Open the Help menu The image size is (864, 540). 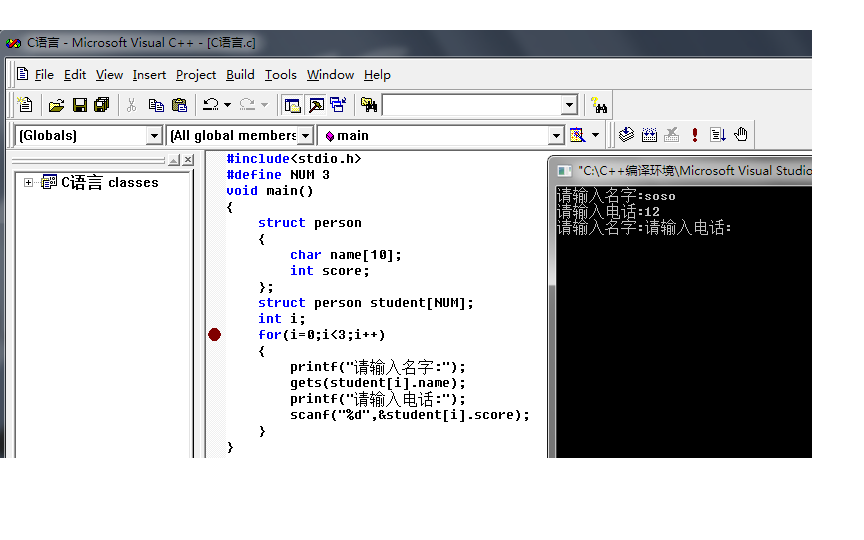tap(377, 75)
